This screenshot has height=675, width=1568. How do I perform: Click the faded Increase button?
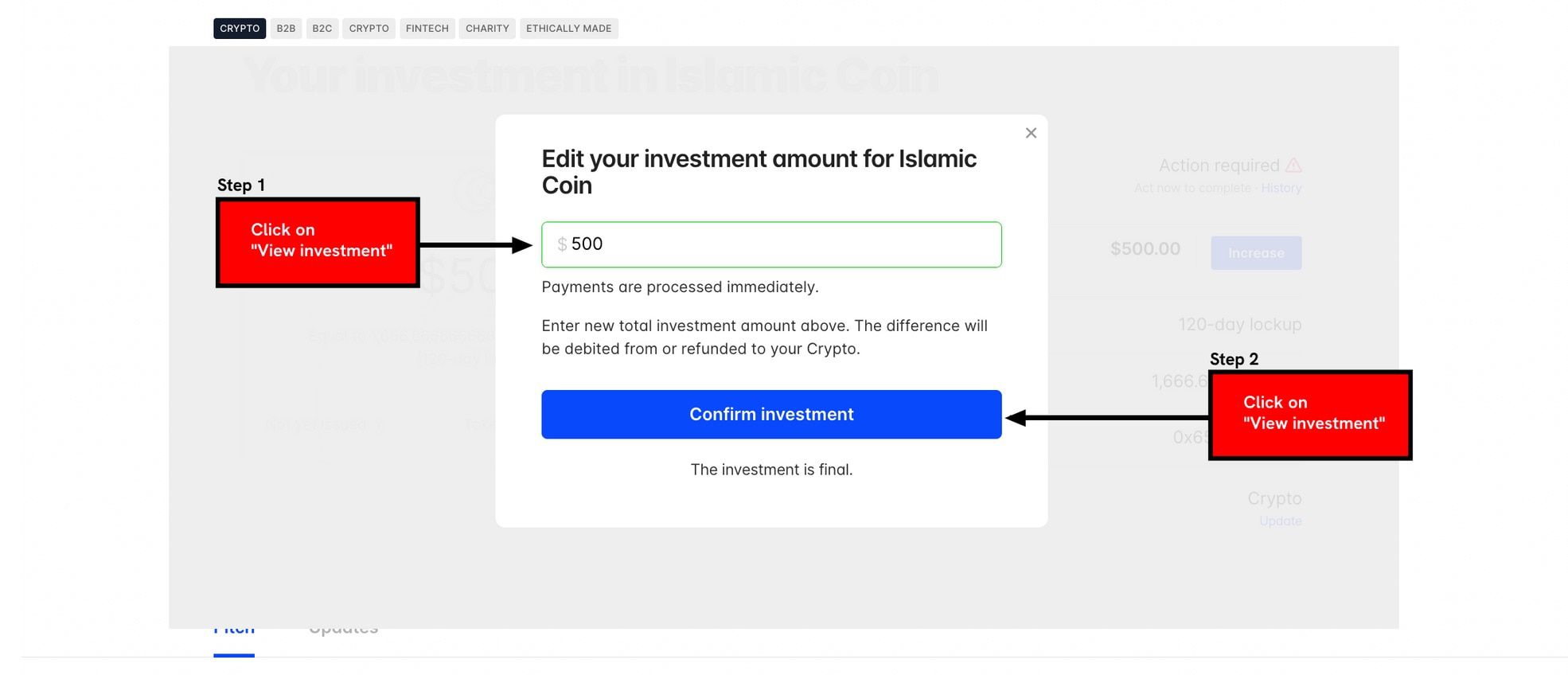(x=1256, y=253)
